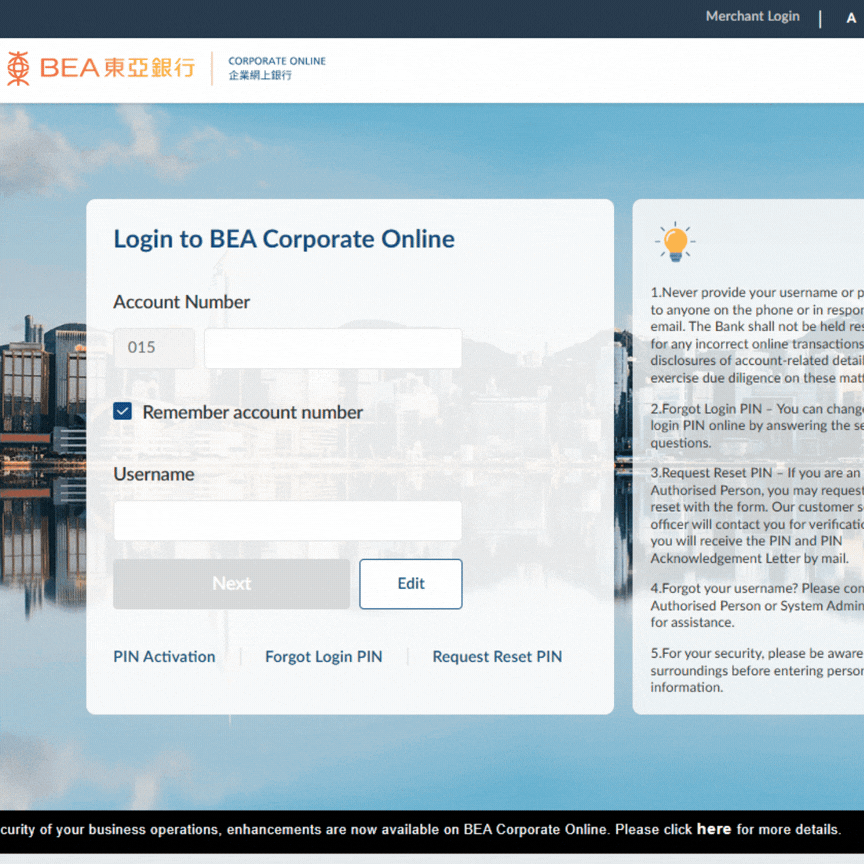Image resolution: width=864 pixels, height=864 pixels.
Task: Open the Request Reset PIN link
Action: pyautogui.click(x=497, y=656)
